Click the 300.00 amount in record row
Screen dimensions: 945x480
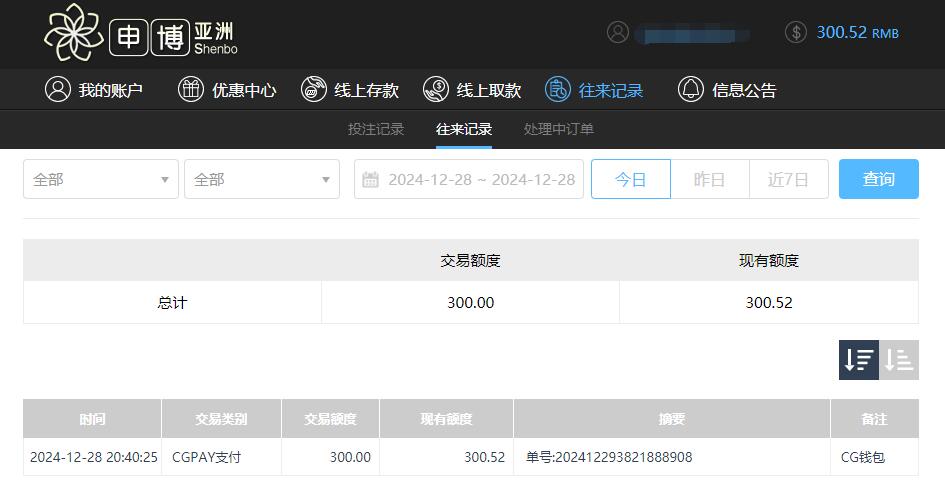click(x=350, y=457)
